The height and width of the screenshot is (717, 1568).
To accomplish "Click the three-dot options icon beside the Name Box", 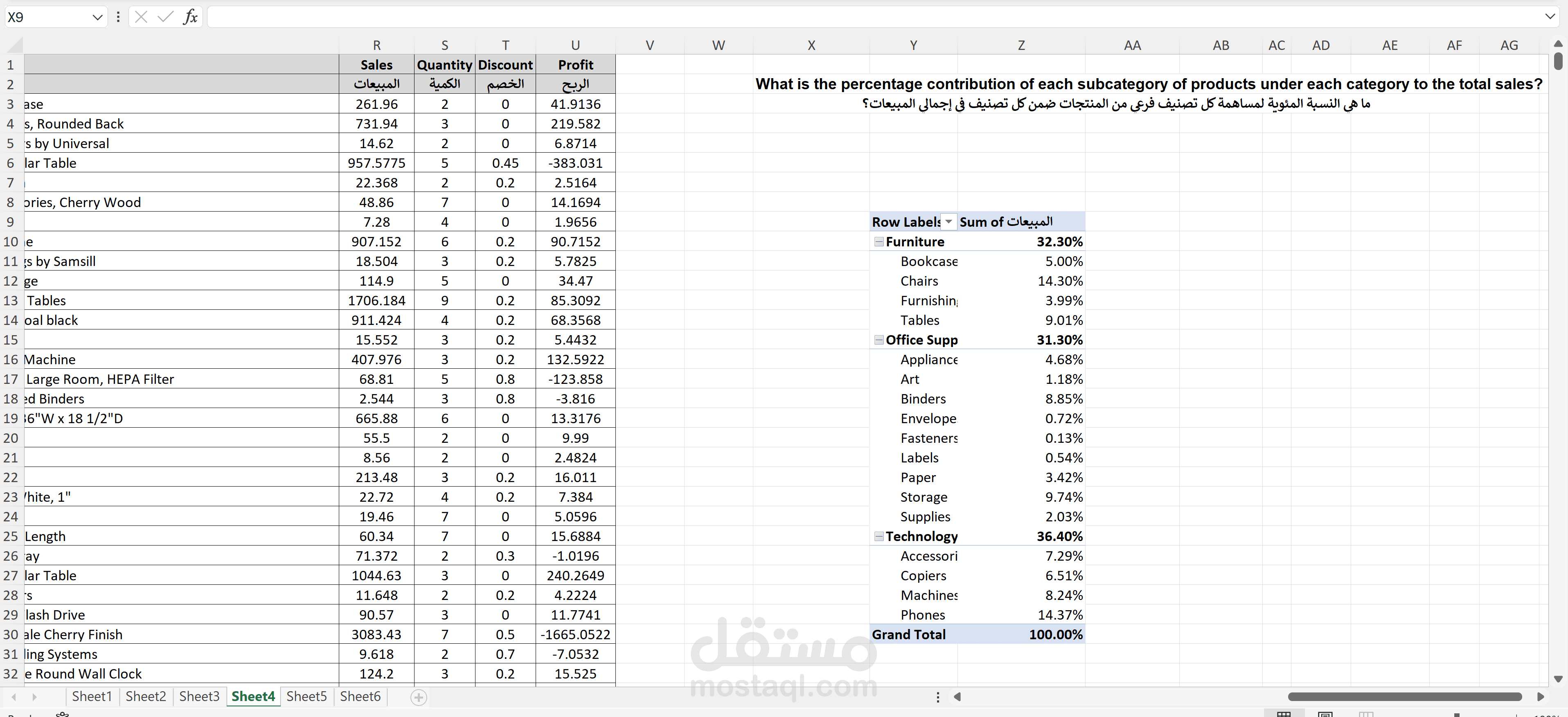I will coord(117,16).
